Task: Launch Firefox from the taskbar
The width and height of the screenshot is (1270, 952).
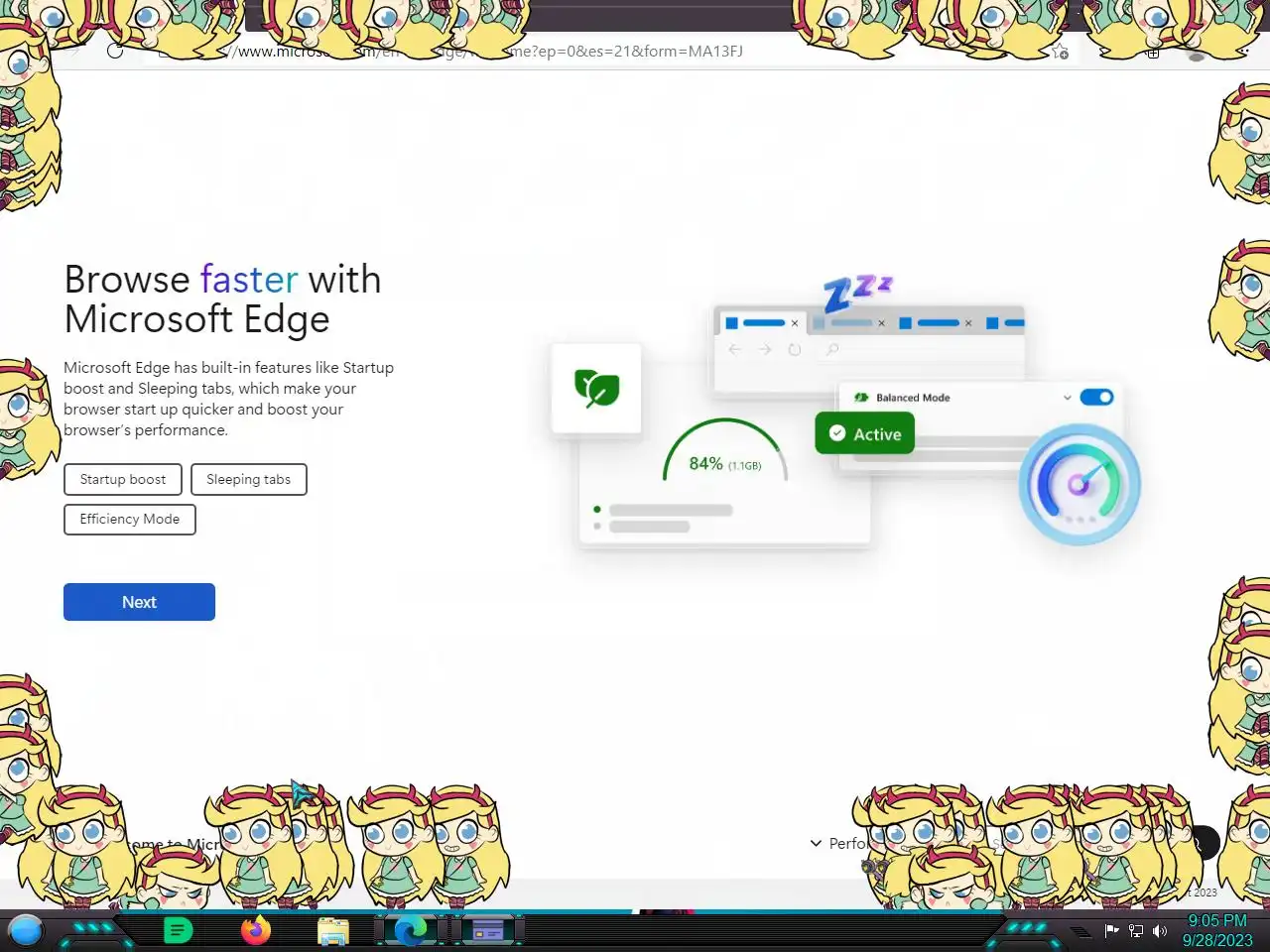Action: pyautogui.click(x=256, y=930)
